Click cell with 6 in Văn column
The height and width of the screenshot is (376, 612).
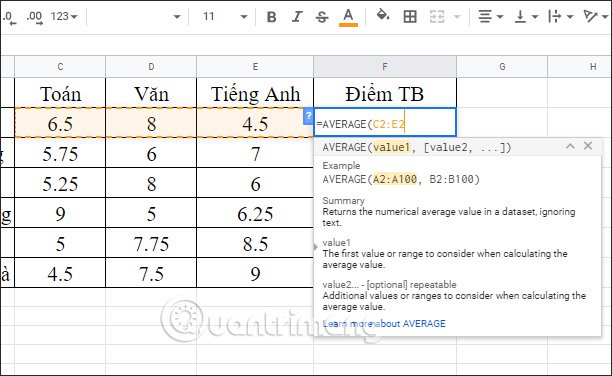(151, 153)
